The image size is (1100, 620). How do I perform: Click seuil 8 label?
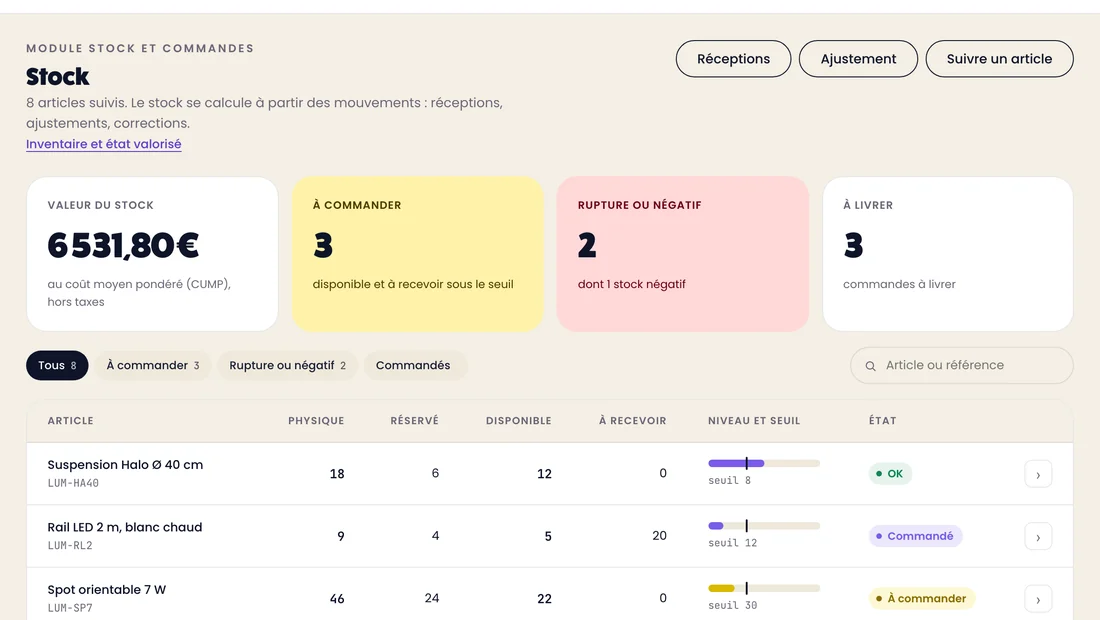click(730, 480)
